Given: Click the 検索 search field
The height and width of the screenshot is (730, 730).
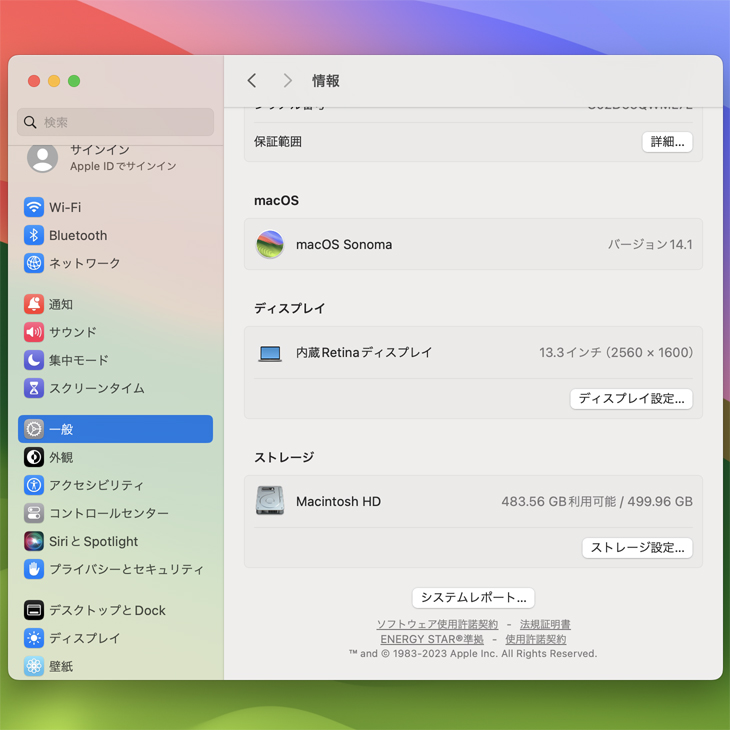Looking at the screenshot, I should tap(116, 122).
